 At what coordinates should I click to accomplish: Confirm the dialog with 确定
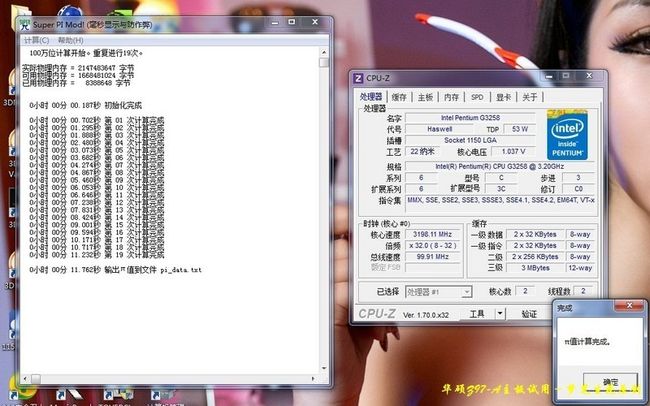(x=610, y=382)
